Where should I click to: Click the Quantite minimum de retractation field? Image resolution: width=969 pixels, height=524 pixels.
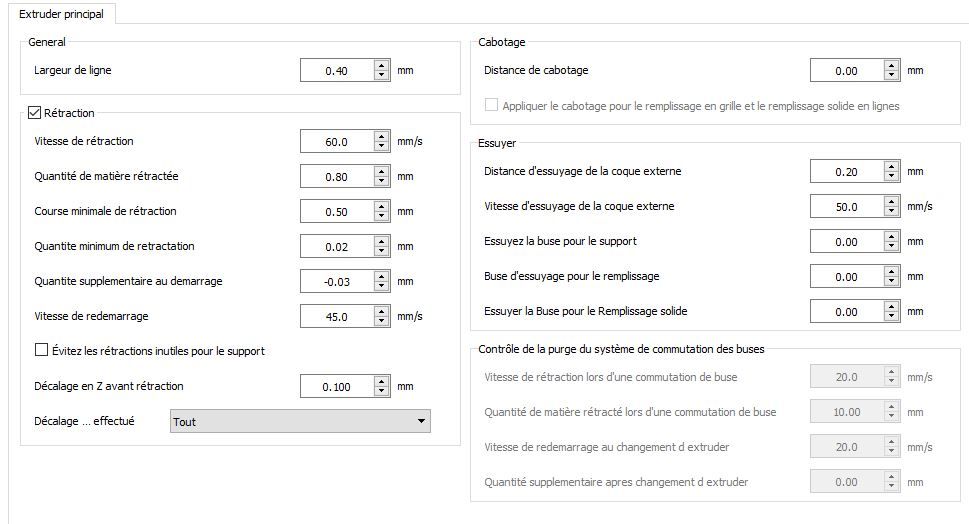pyautogui.click(x=337, y=247)
